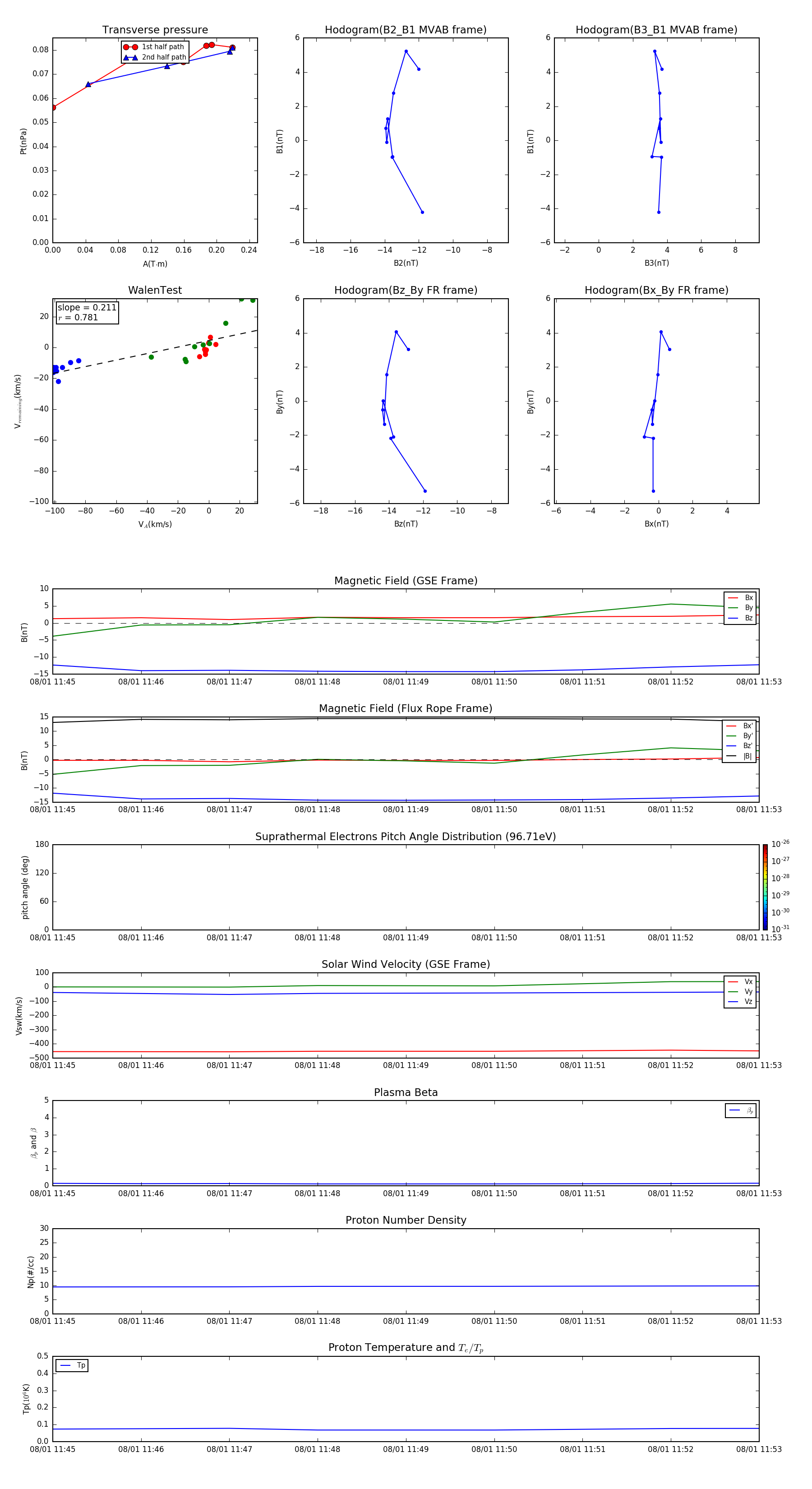This screenshot has height=1489, width=812.
Task: Click the green By legend entry in GSE magnetic field plot
Action: (x=740, y=607)
